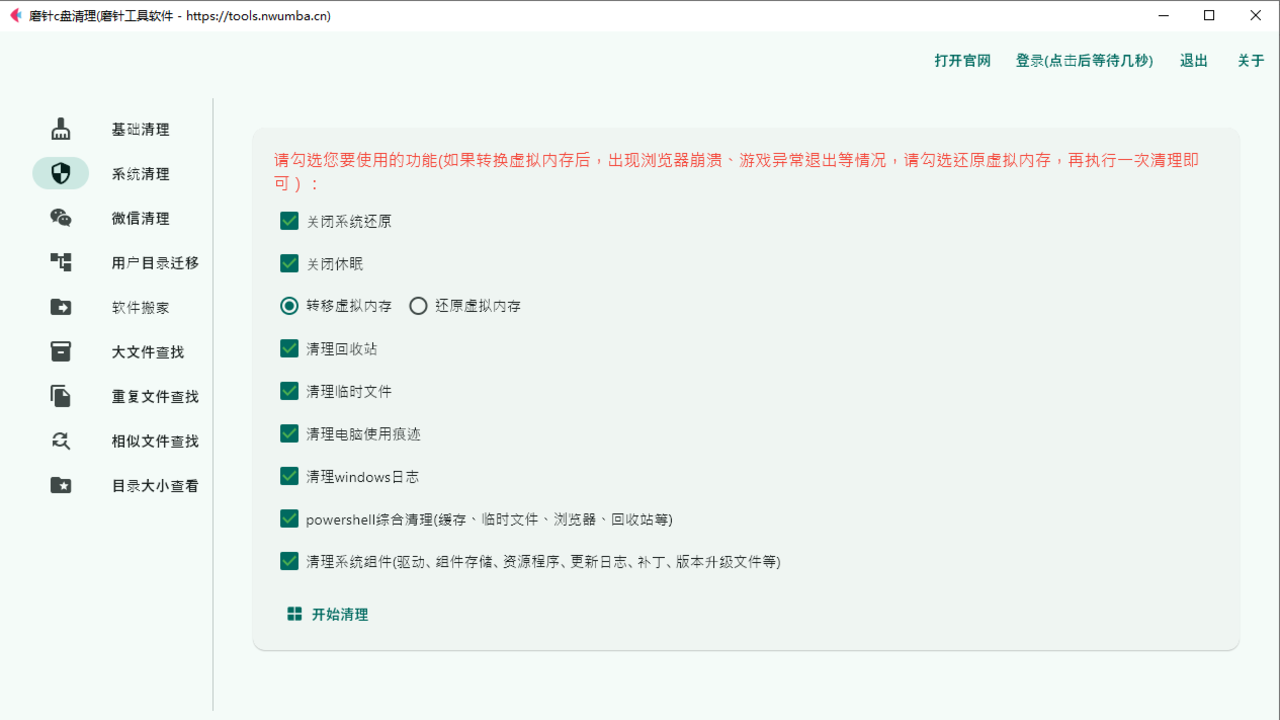Viewport: 1280px width, 720px height.
Task: Uncheck the powershell综合清理 checkbox
Action: point(289,518)
